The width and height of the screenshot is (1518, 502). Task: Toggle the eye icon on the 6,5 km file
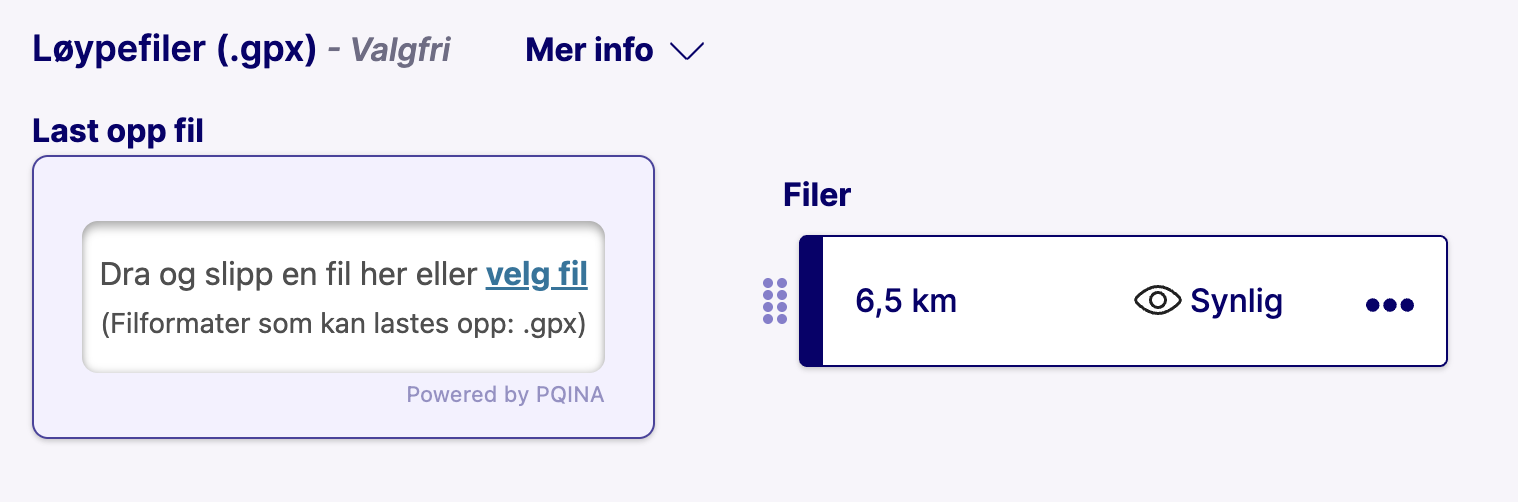click(1158, 301)
